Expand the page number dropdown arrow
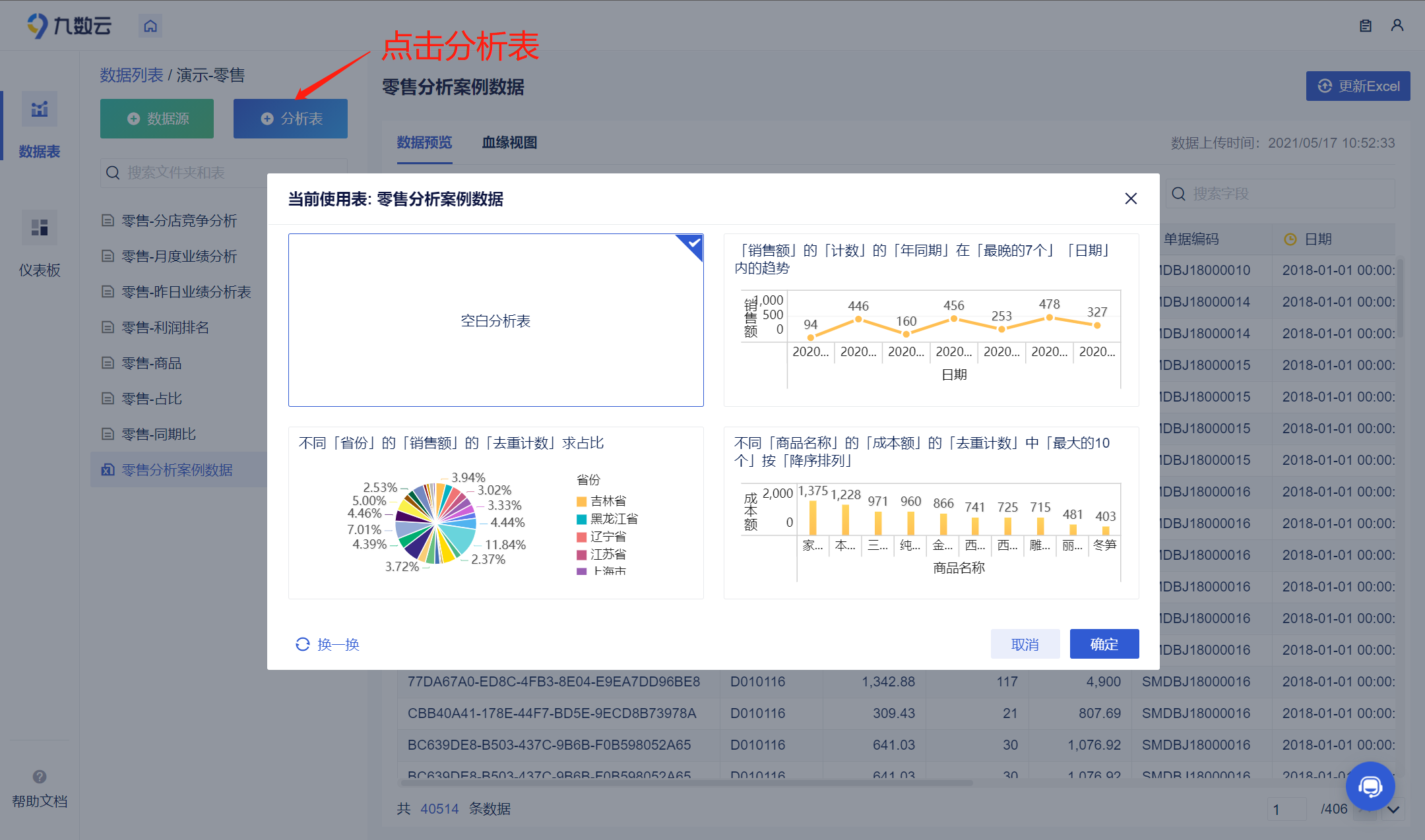Viewport: 1425px width, 840px height. point(1393,809)
